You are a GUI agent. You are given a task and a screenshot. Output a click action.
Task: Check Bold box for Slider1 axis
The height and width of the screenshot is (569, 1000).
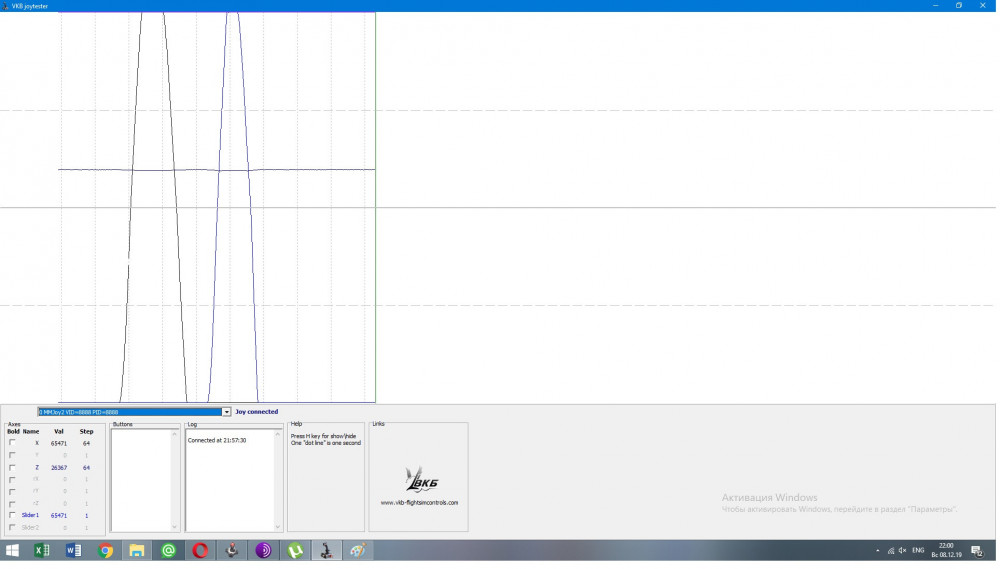(x=12, y=515)
